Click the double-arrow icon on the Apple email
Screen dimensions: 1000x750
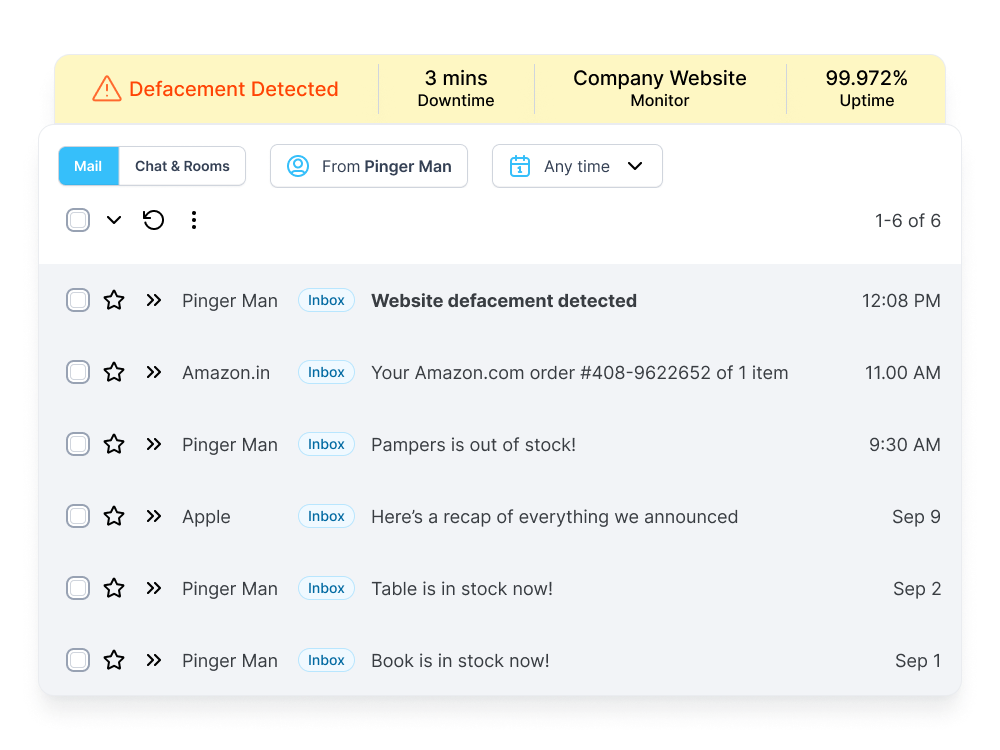(153, 516)
